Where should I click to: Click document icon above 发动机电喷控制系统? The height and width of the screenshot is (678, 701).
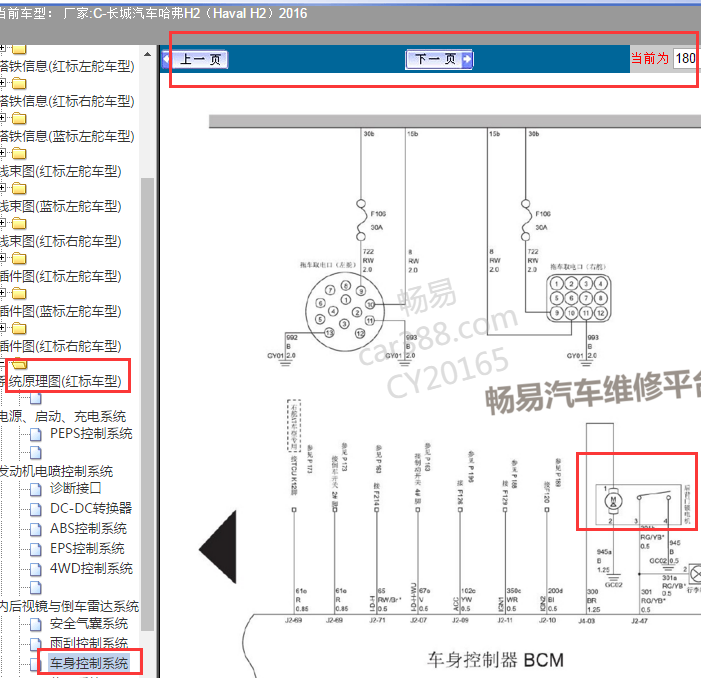coord(36,453)
